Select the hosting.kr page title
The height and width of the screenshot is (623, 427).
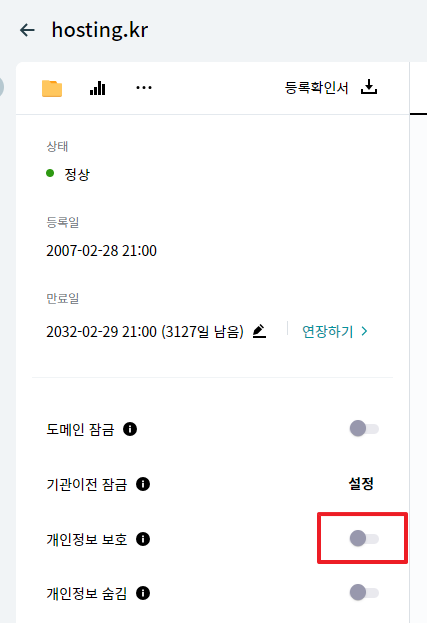(x=100, y=30)
